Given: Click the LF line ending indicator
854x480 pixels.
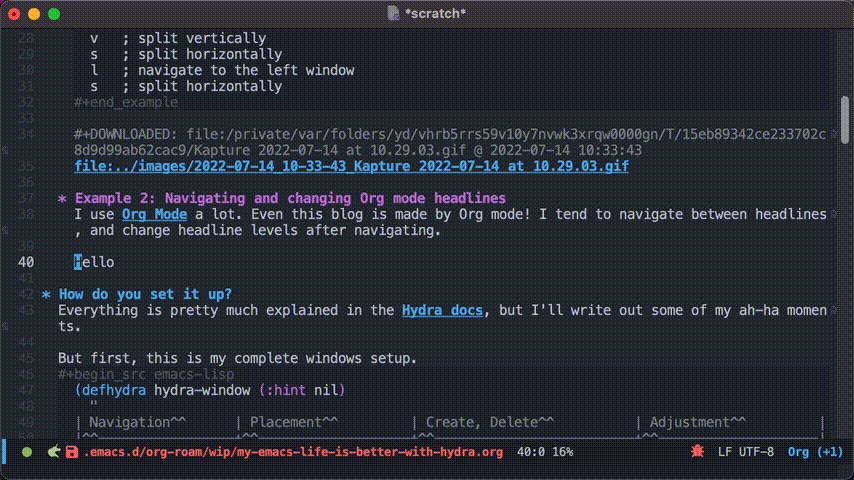Looking at the screenshot, I should (724, 452).
